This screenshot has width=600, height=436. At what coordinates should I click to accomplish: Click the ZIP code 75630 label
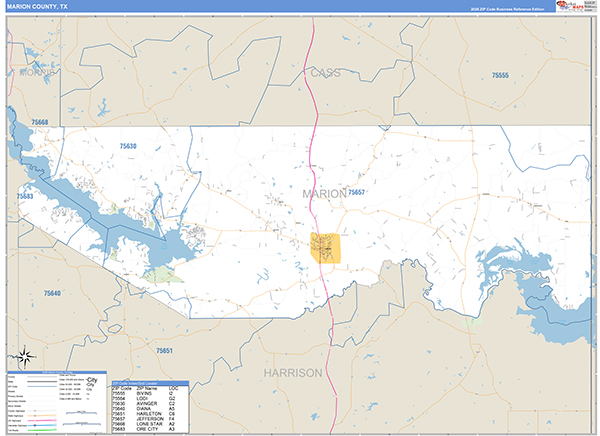(x=127, y=147)
